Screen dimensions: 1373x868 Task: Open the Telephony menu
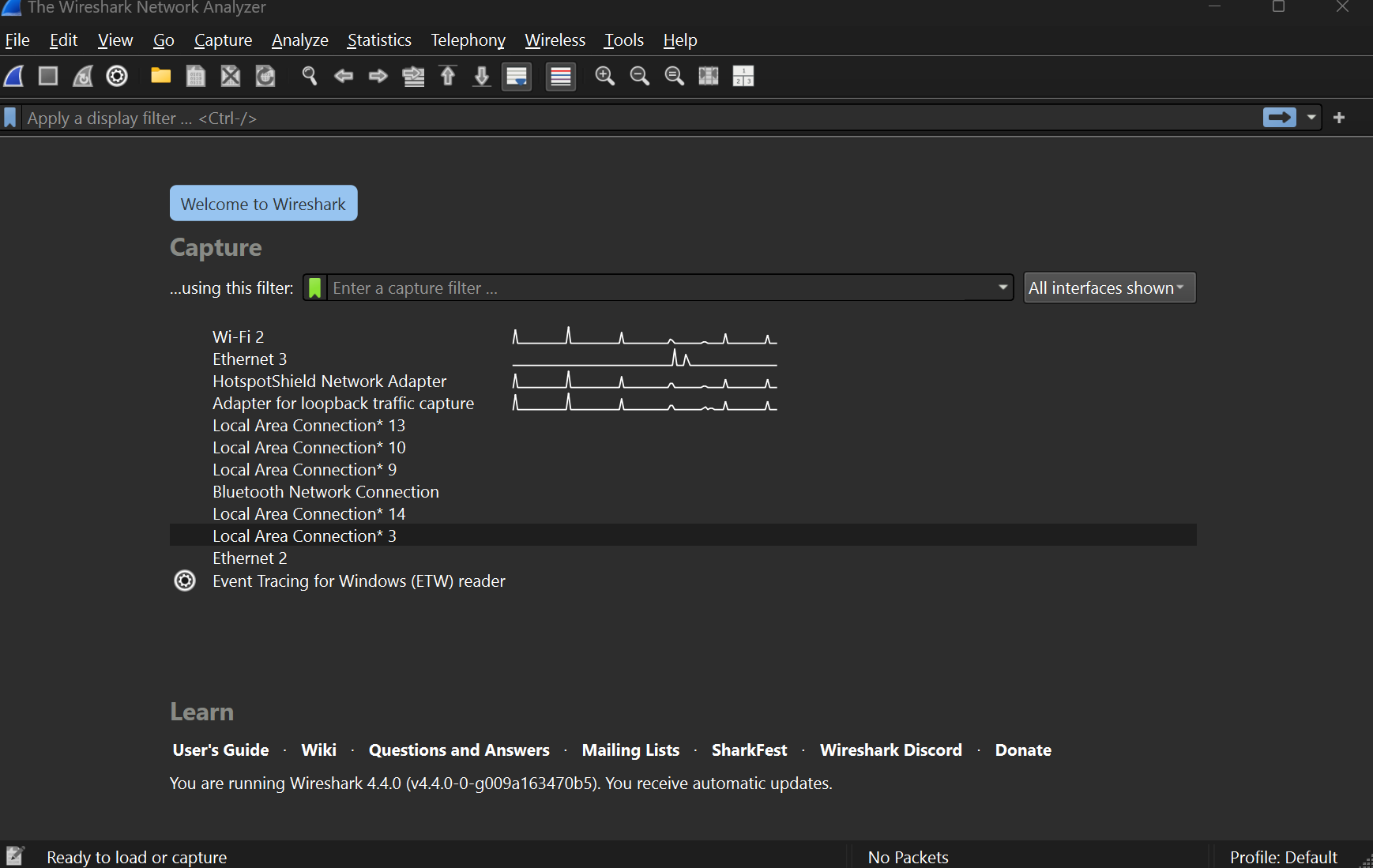tap(468, 40)
